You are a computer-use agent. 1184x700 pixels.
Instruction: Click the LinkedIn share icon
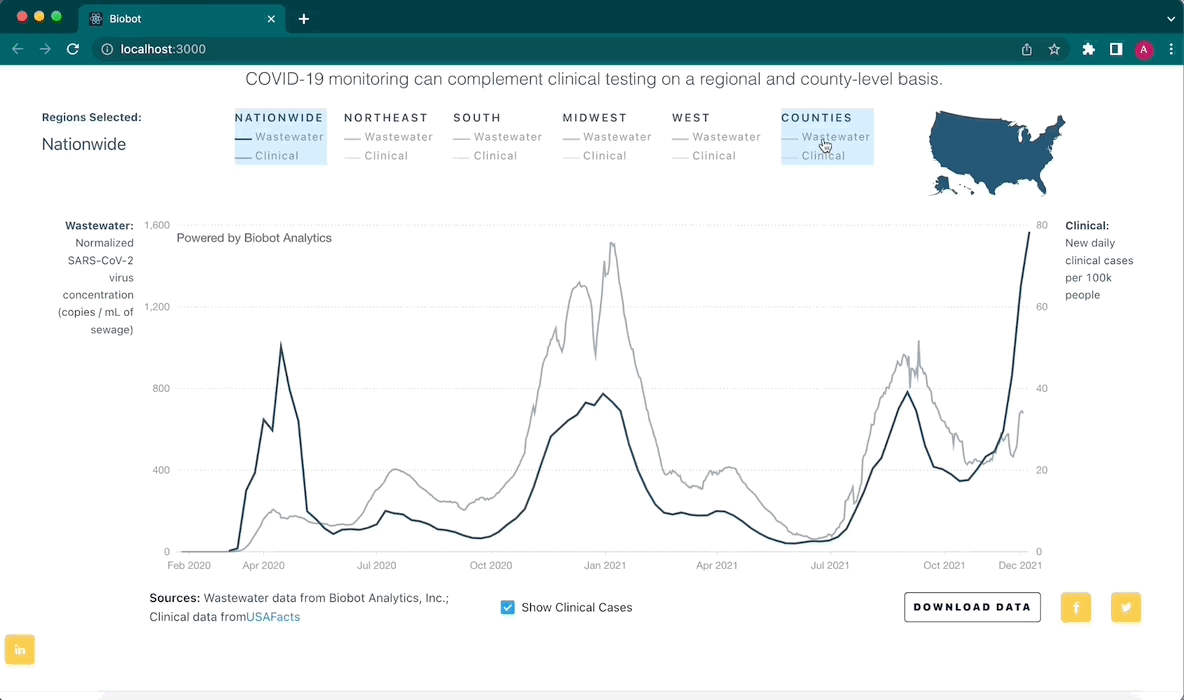click(x=20, y=649)
